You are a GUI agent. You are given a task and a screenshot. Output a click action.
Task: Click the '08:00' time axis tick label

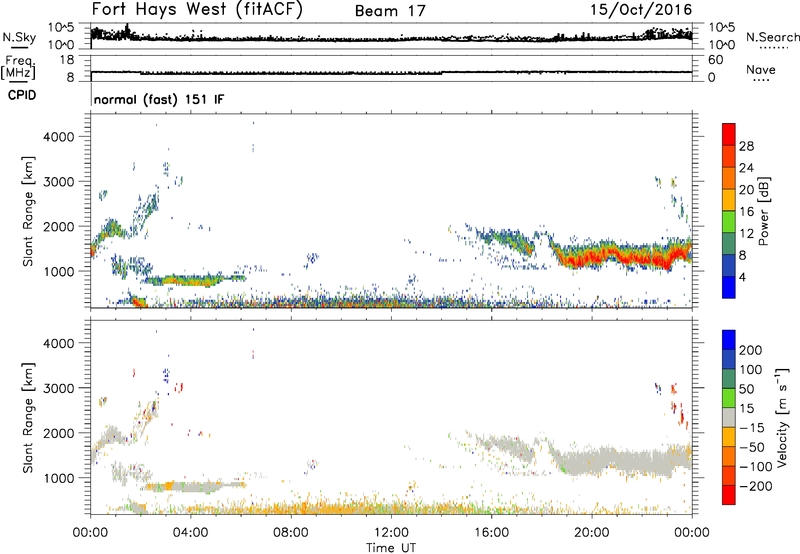291,533
